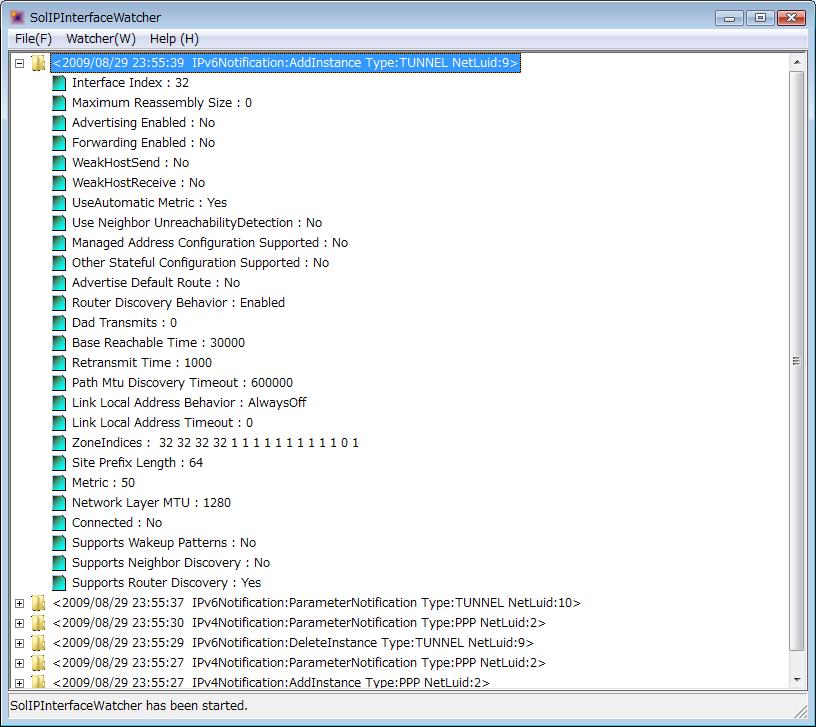
Task: Close the SolIPInterfaceWatcher window
Action: point(791,18)
